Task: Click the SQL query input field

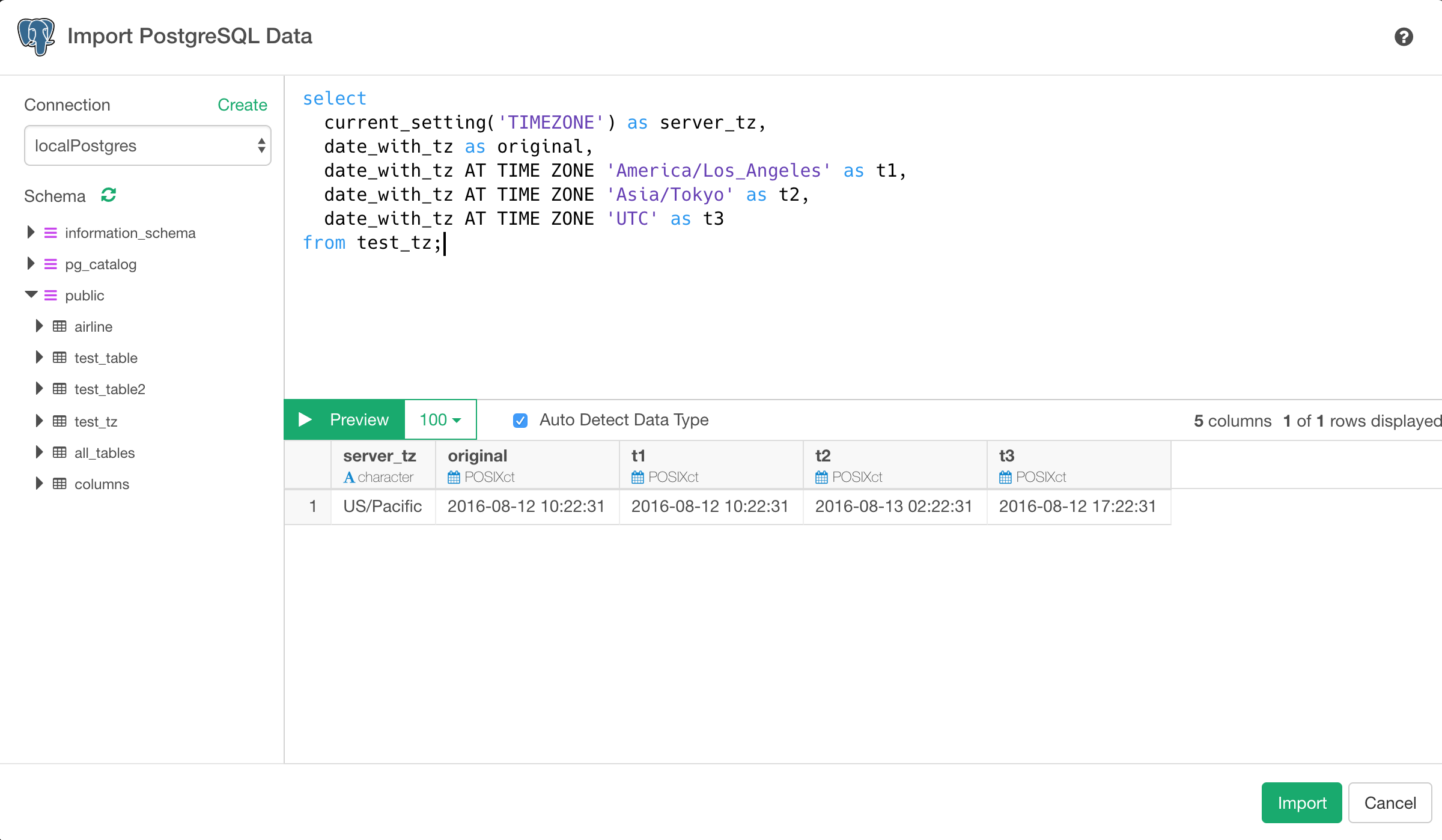Action: (x=862, y=240)
